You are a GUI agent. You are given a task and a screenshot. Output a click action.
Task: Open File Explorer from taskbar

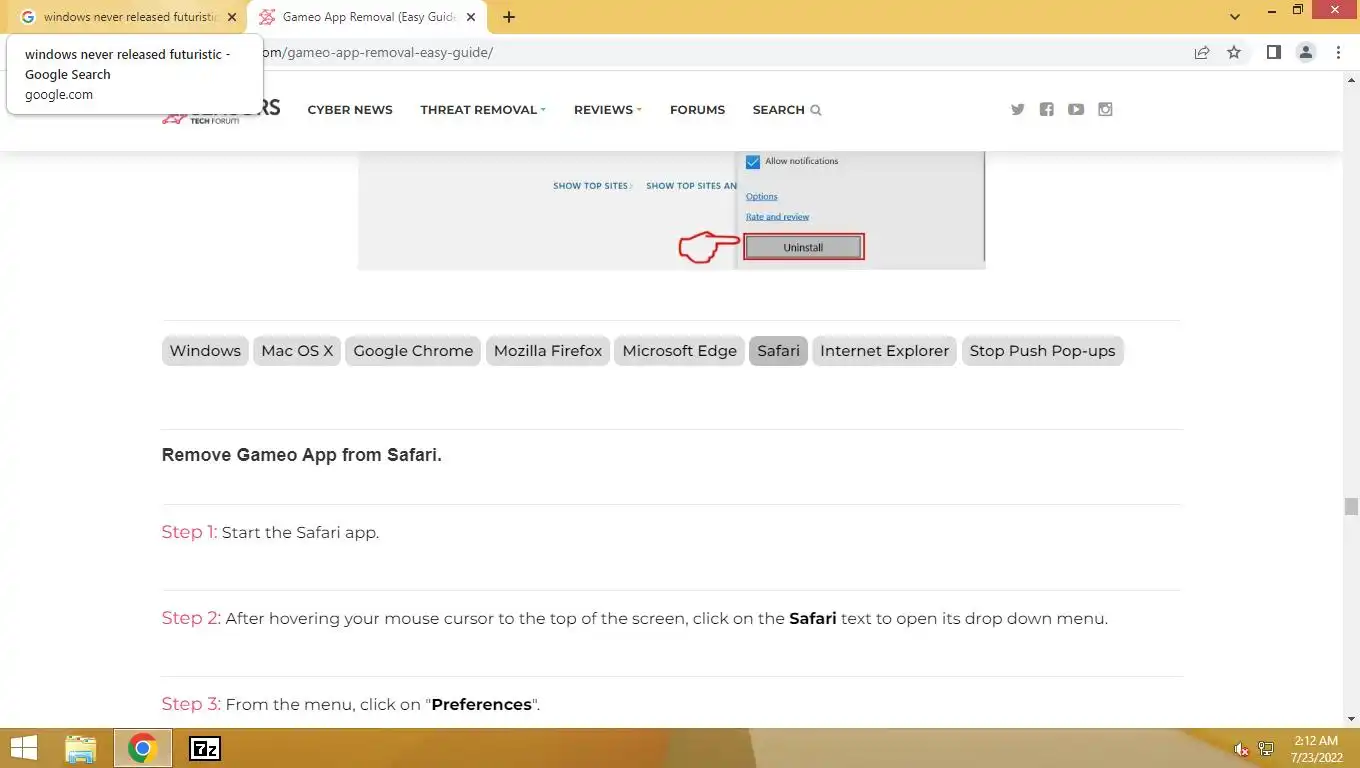tap(80, 748)
